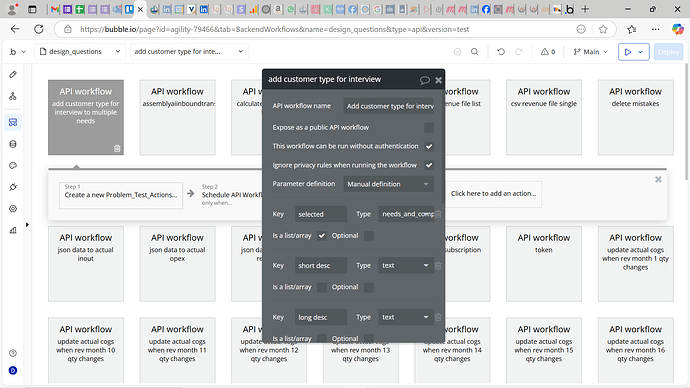Open the Settings gear in sidebar
Screen dimensions: 690x388
[13, 209]
